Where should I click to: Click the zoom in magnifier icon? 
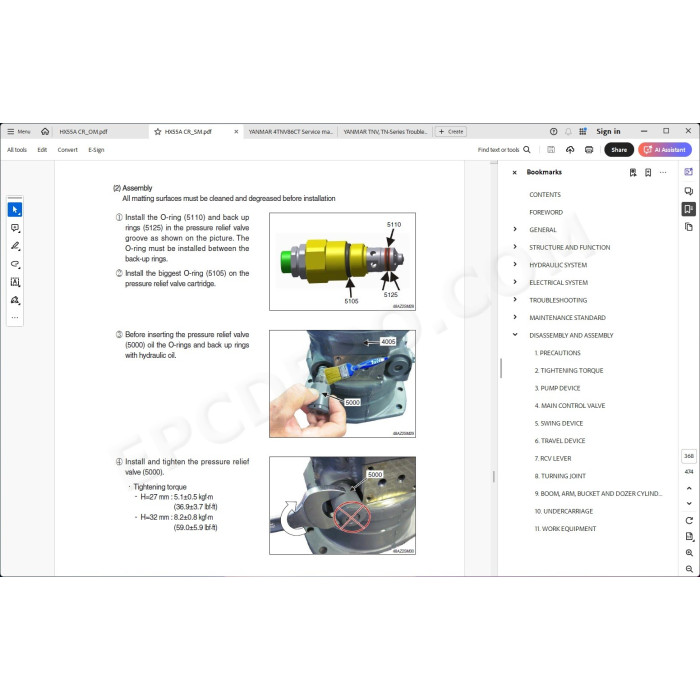689,553
